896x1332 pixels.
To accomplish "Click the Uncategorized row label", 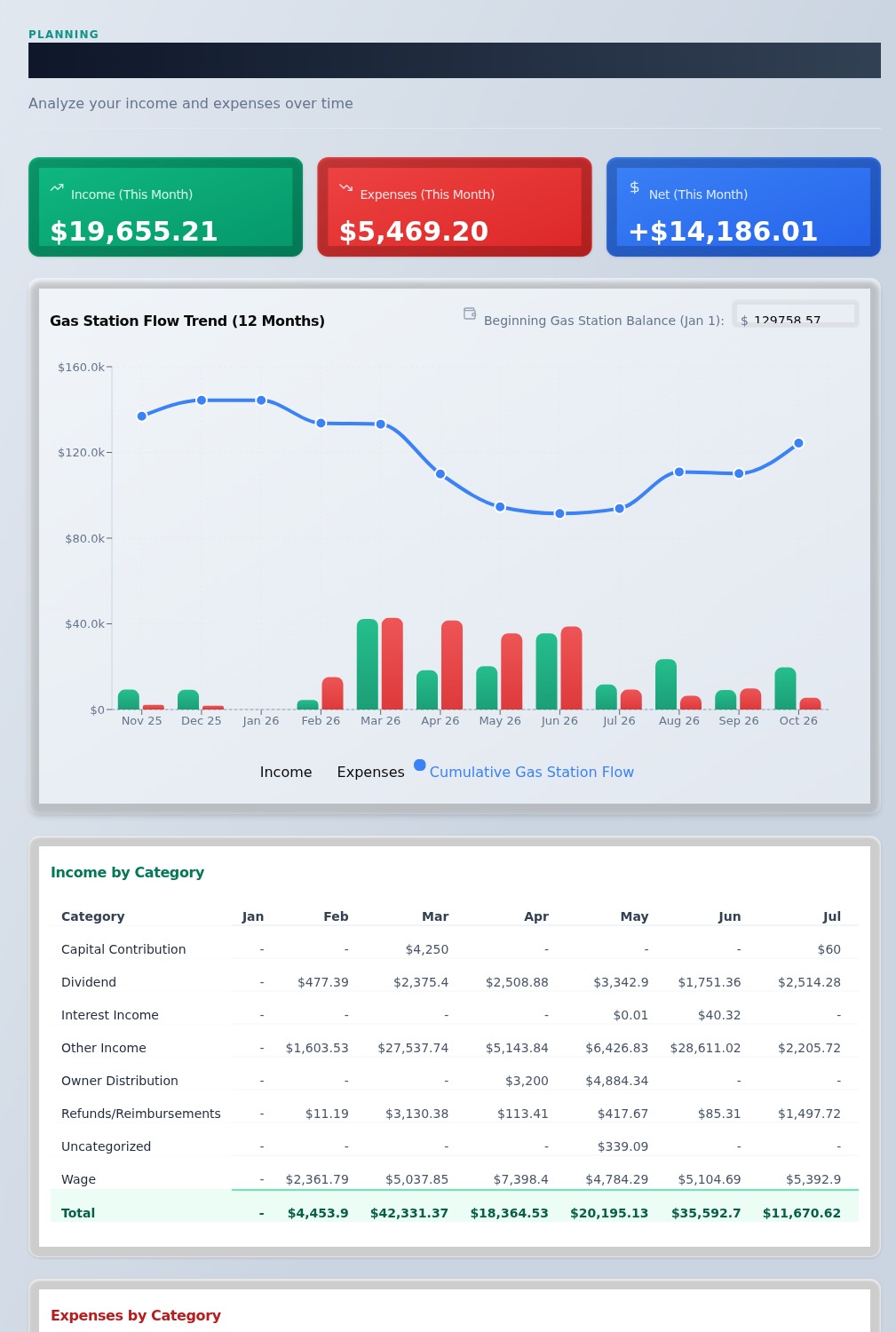I will click(x=107, y=1146).
